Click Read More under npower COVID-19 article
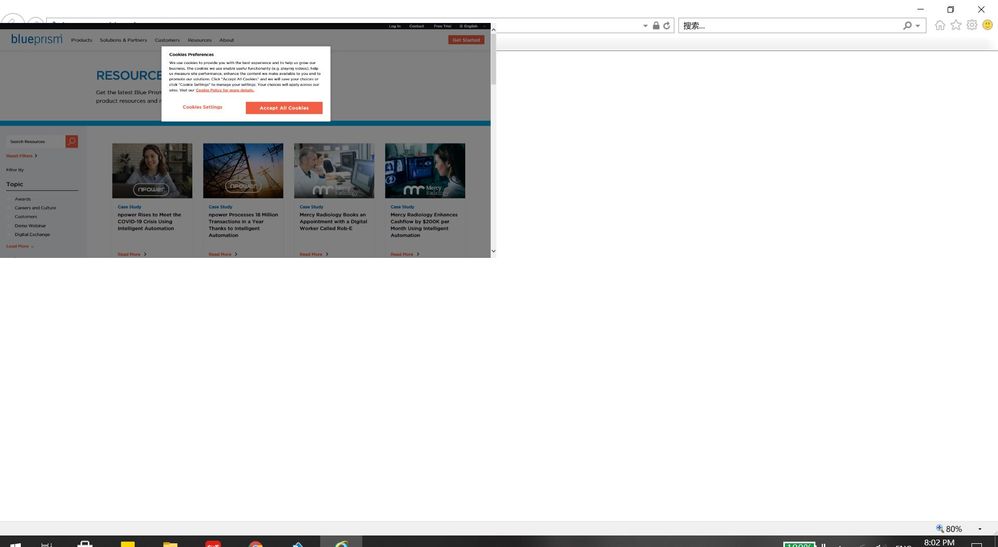Viewport: 998px width, 547px height. point(132,254)
